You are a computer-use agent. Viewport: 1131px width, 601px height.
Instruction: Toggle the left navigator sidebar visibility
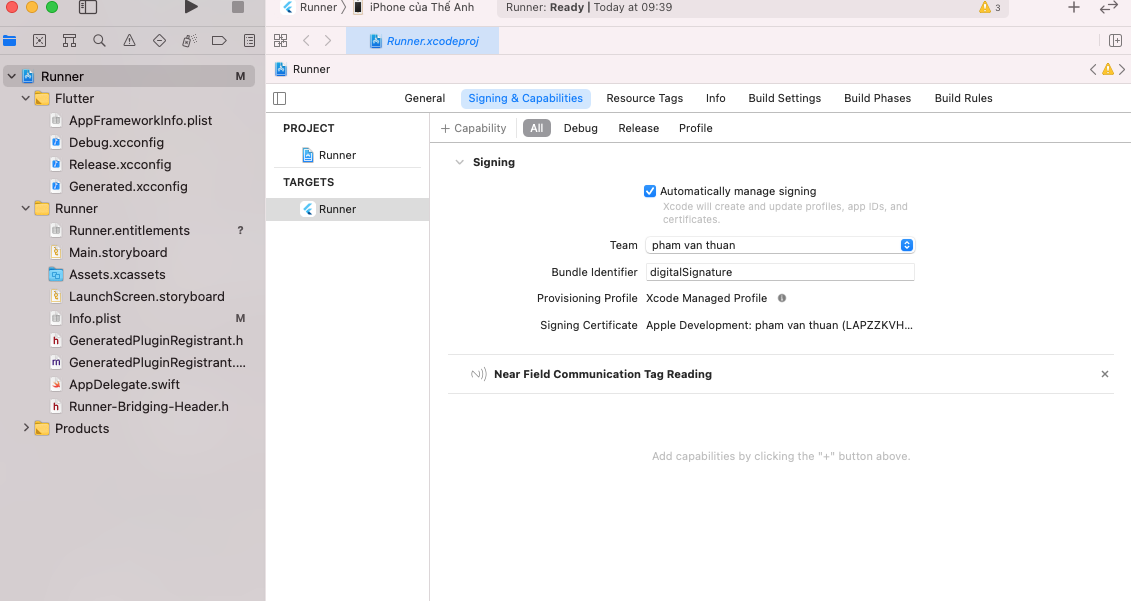click(x=279, y=98)
